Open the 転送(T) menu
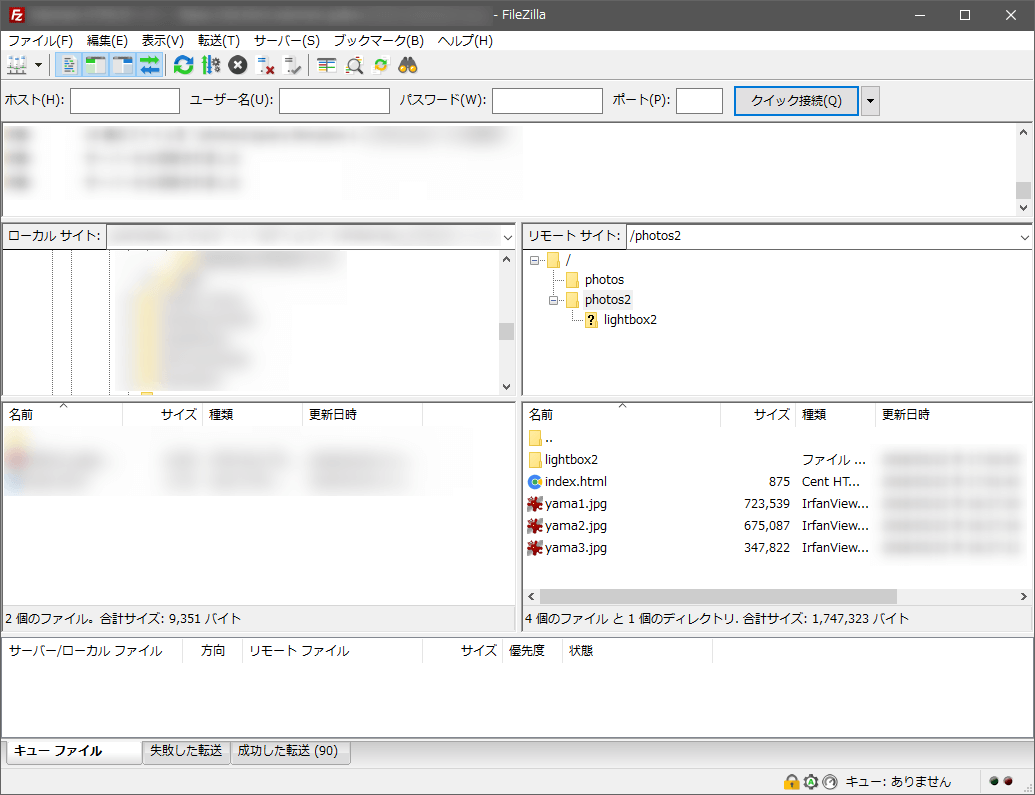This screenshot has width=1035, height=795. coord(218,41)
